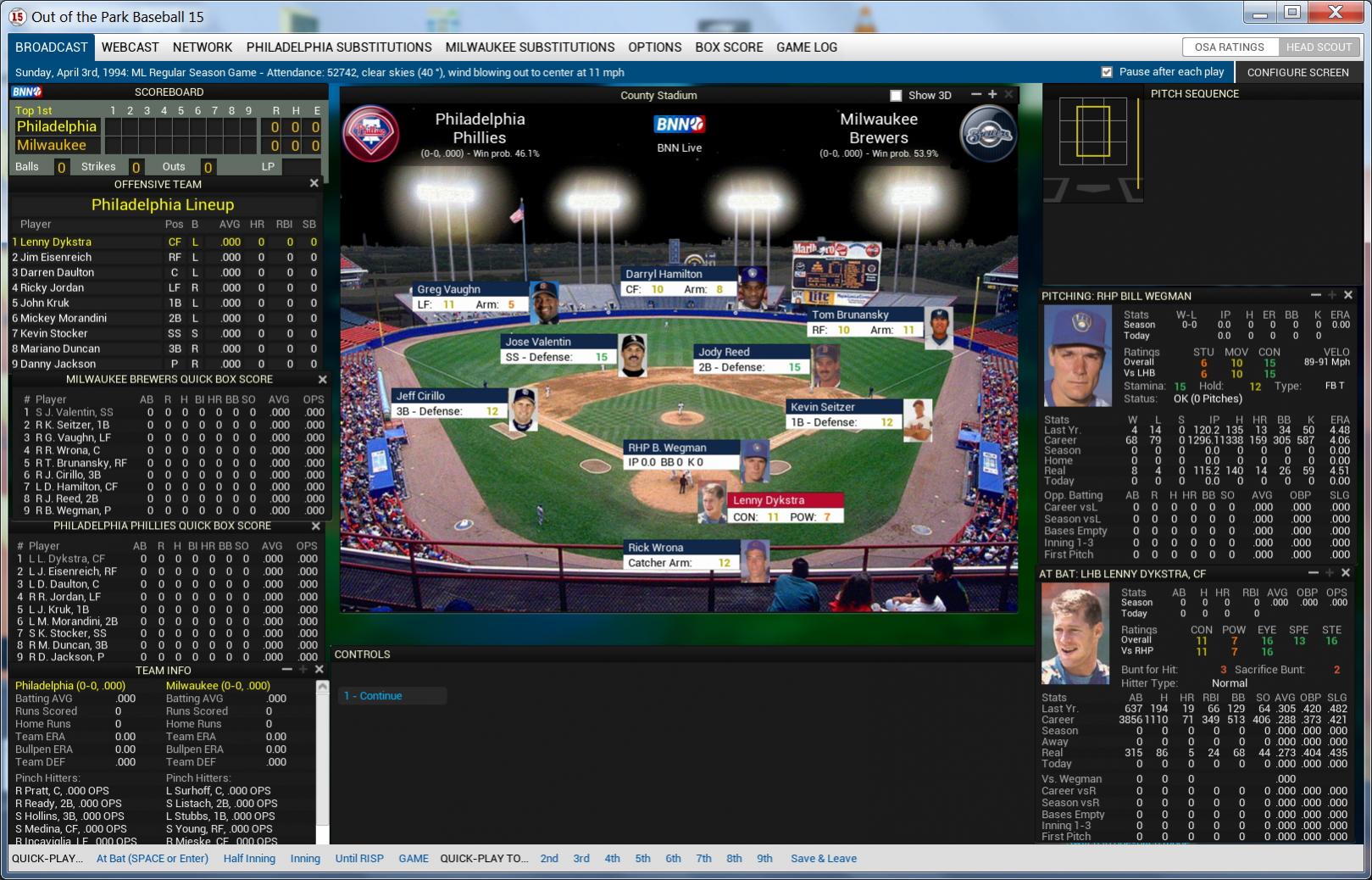Image resolution: width=1372 pixels, height=880 pixels.
Task: Click the BNN Live logo in the broadcast
Action: coord(680,125)
